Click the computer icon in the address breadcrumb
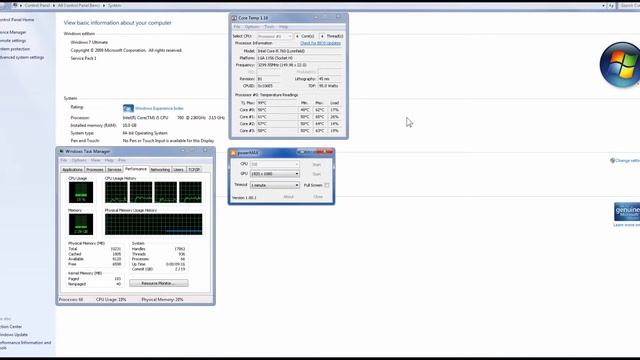This screenshot has width=640, height=360. 15,5
